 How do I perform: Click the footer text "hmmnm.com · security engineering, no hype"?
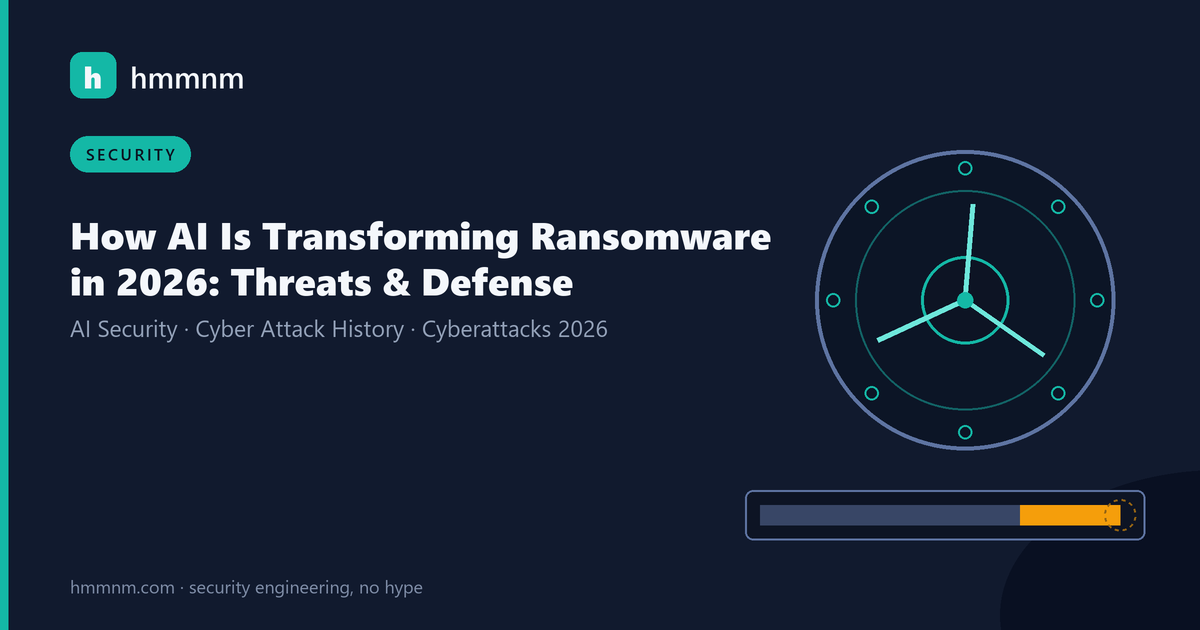click(x=246, y=588)
